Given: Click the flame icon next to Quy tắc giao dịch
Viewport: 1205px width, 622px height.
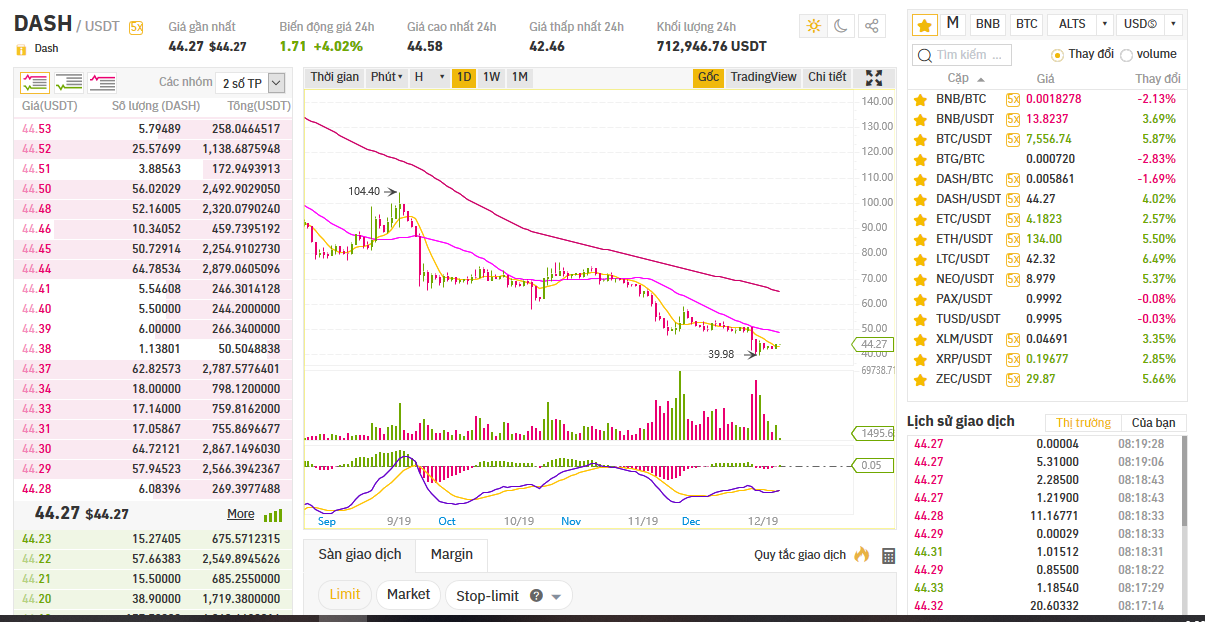Looking at the screenshot, I should pyautogui.click(x=862, y=554).
